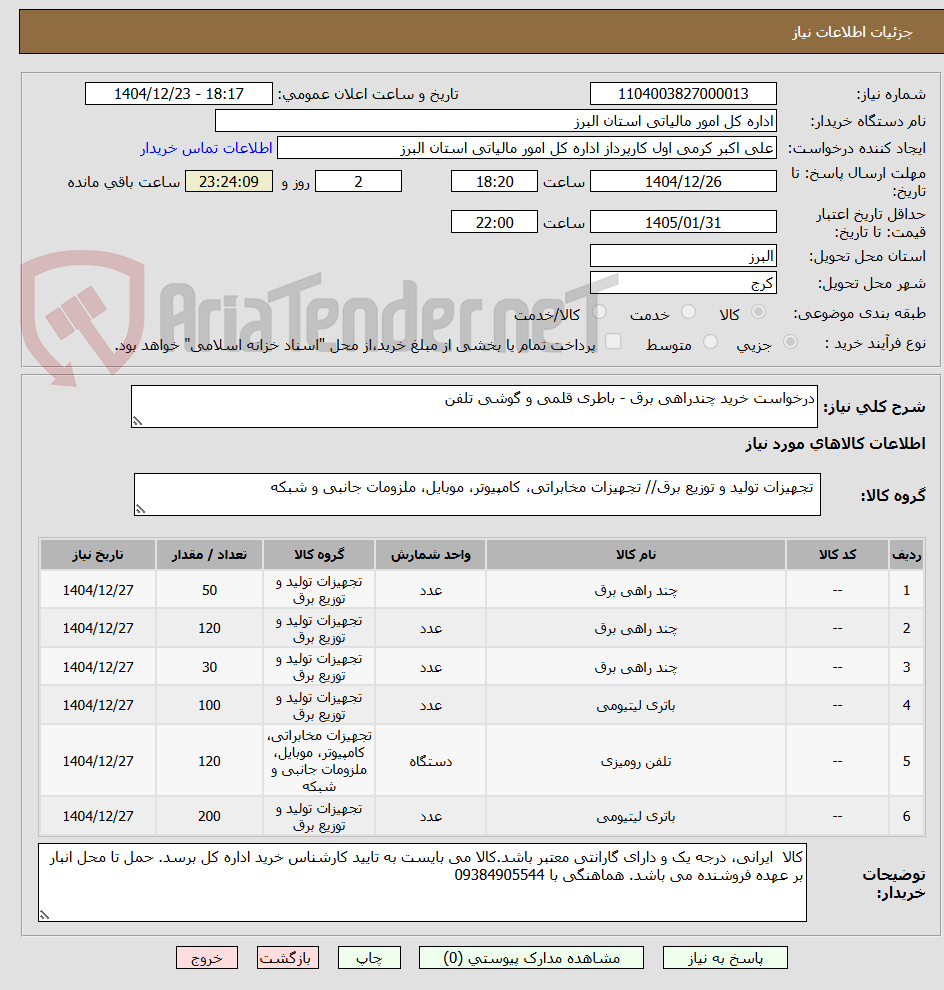Select the خدمت radio button
Image resolution: width=944 pixels, height=990 pixels.
pyautogui.click(x=689, y=313)
